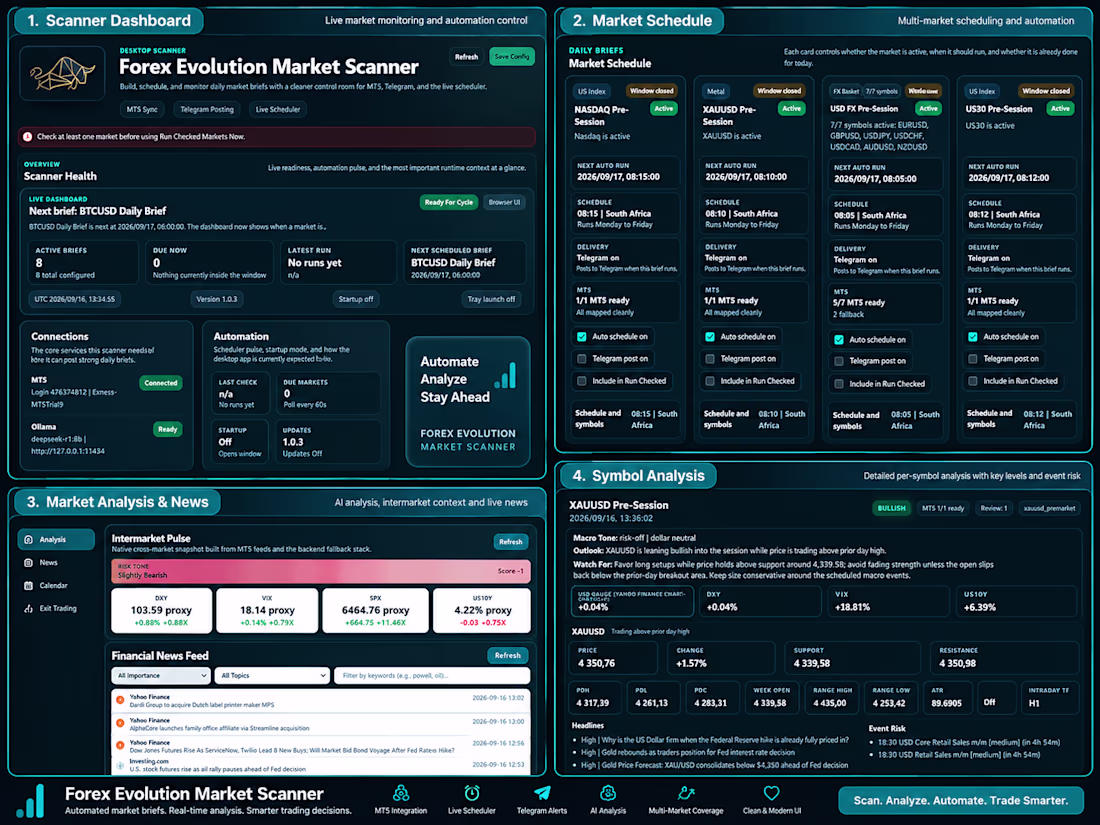Click Scan. Analyze. Automate. Trade Smarter. banner
The image size is (1100, 825).
click(960, 800)
